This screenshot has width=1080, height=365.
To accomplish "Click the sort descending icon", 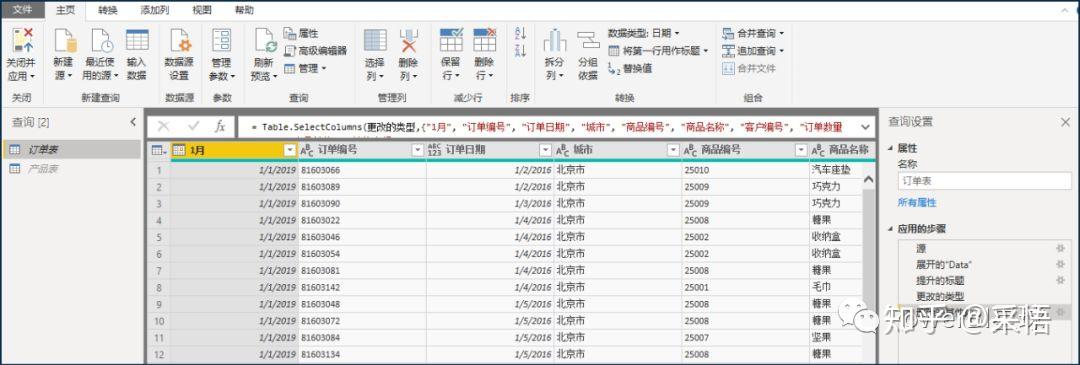I will click(x=520, y=50).
